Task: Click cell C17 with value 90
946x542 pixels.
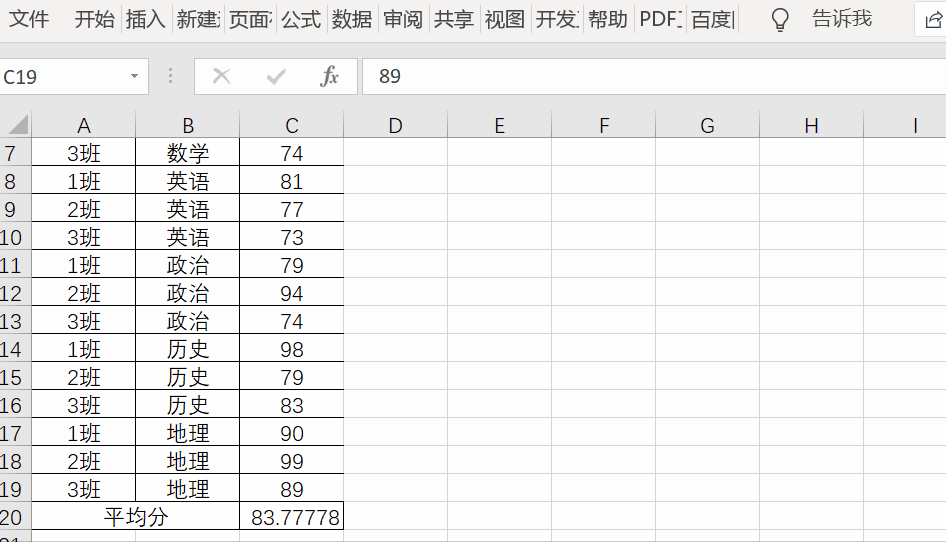Action: tap(292, 433)
